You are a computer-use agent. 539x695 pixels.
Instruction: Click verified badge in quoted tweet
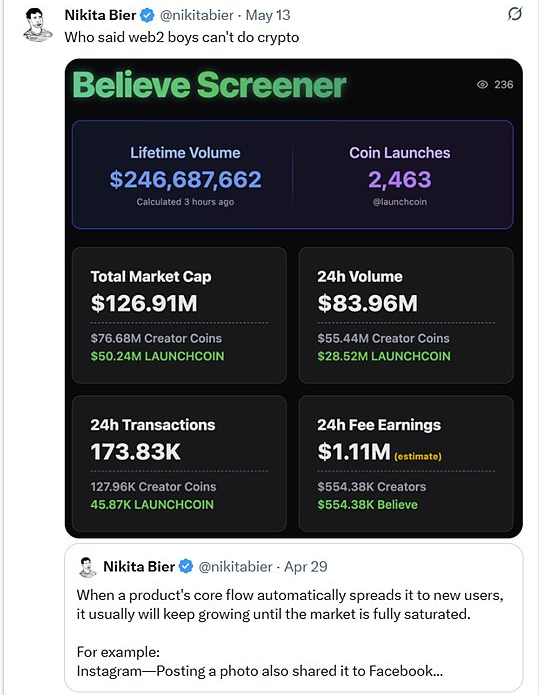click(x=186, y=566)
